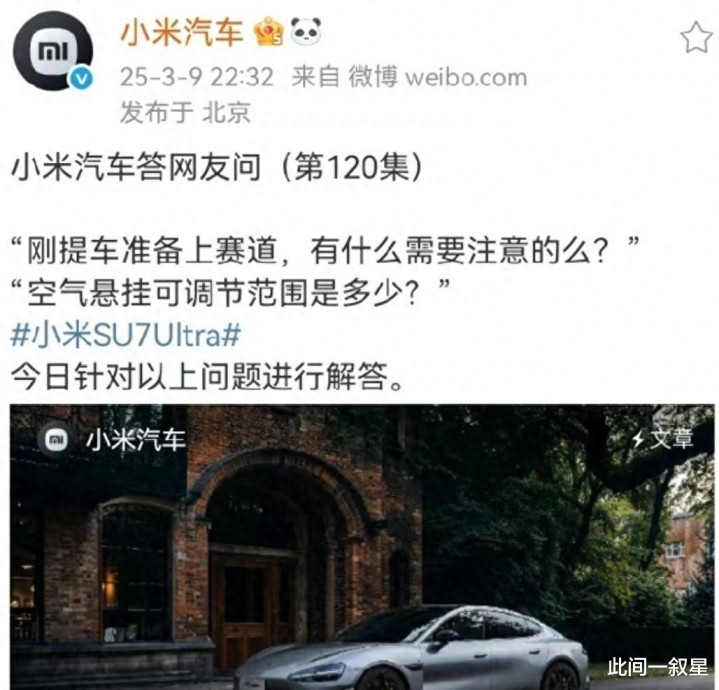Open the Xiaomi Auto profile avatar
The height and width of the screenshot is (690, 719).
[53, 50]
